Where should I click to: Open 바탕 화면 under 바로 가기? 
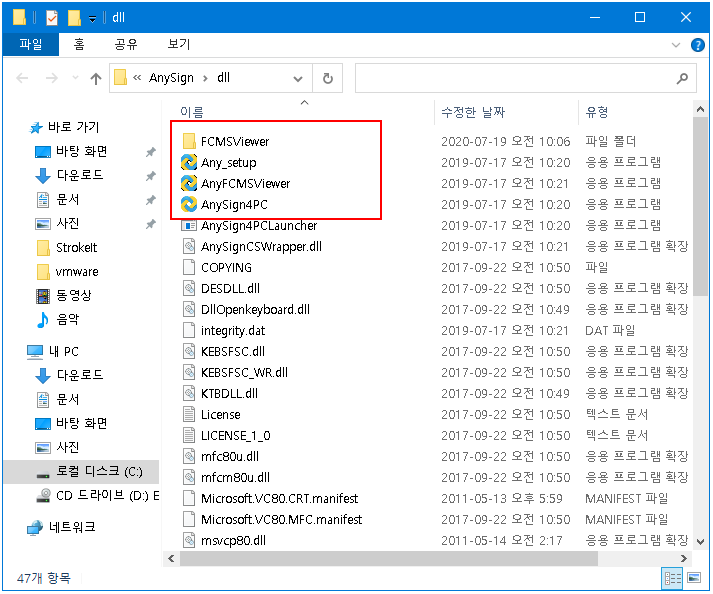click(82, 151)
